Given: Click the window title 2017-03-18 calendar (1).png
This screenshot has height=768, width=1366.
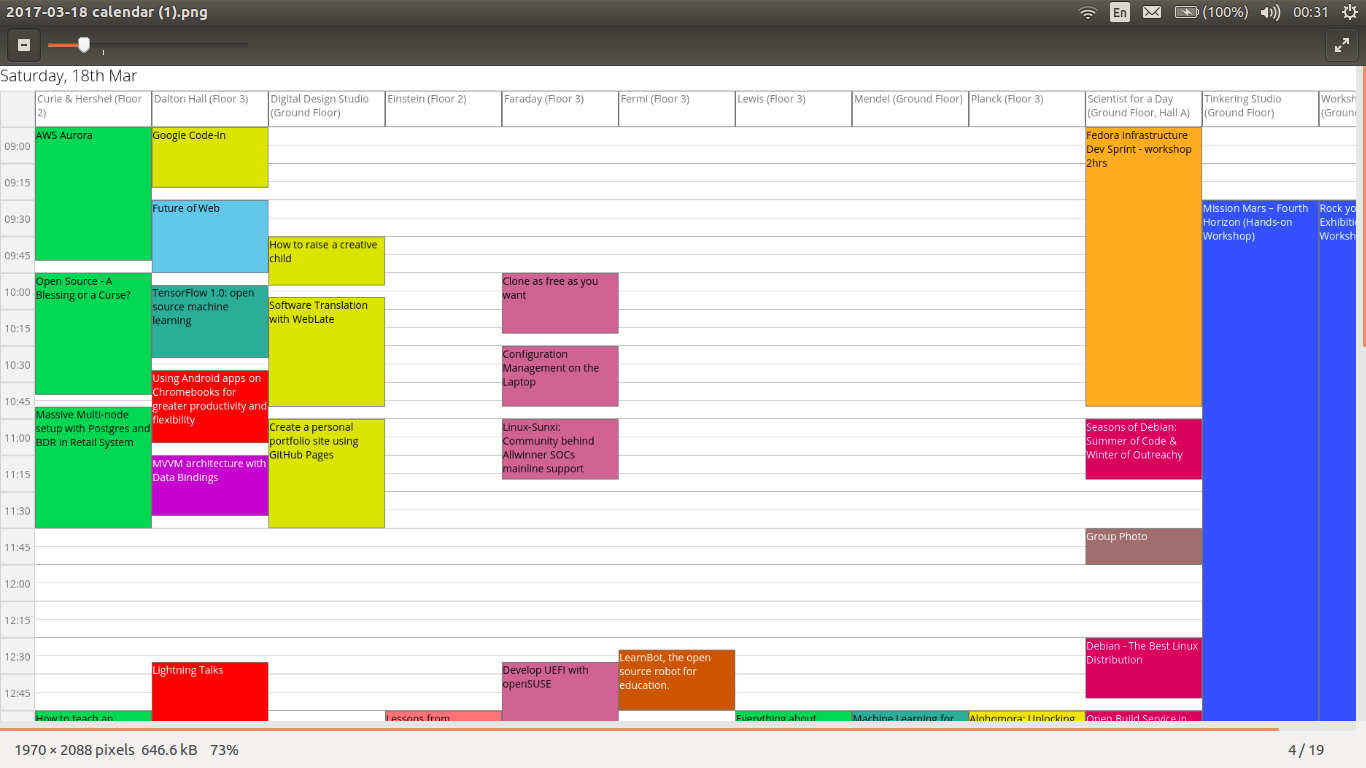Looking at the screenshot, I should click(107, 12).
